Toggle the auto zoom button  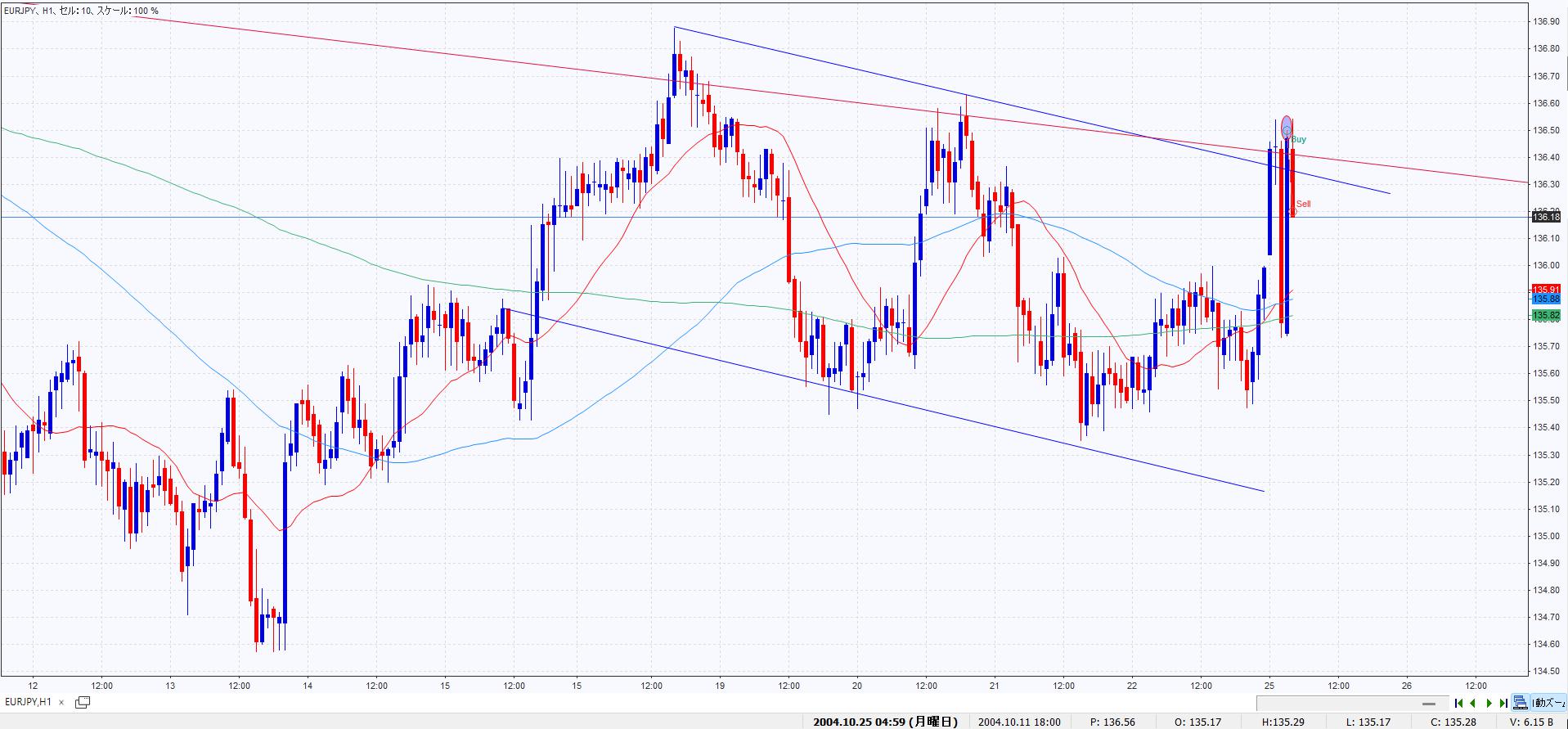tap(1548, 703)
